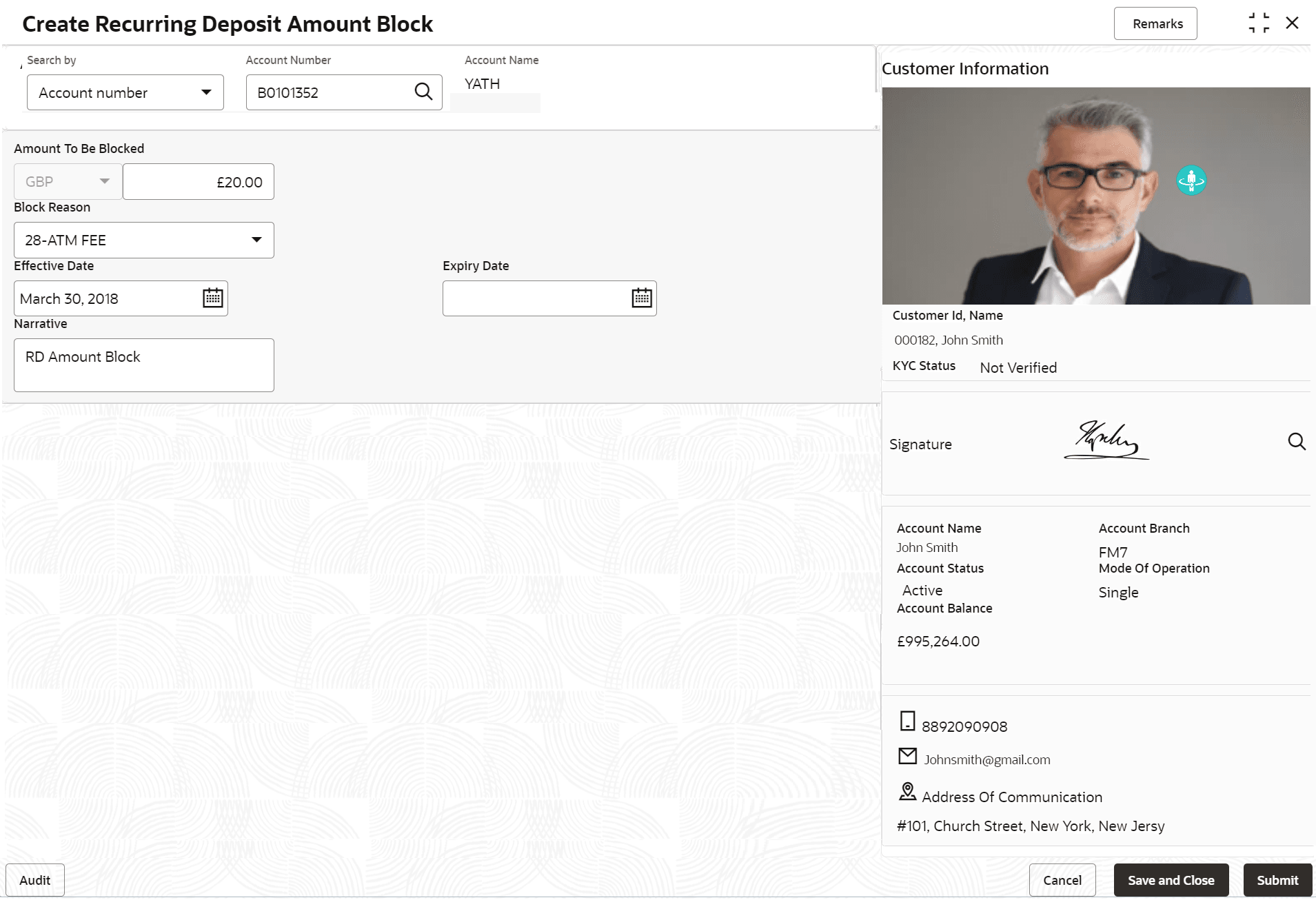Screen dimensions: 1316x900
Task: Open the Search by dropdown
Action: click(125, 92)
